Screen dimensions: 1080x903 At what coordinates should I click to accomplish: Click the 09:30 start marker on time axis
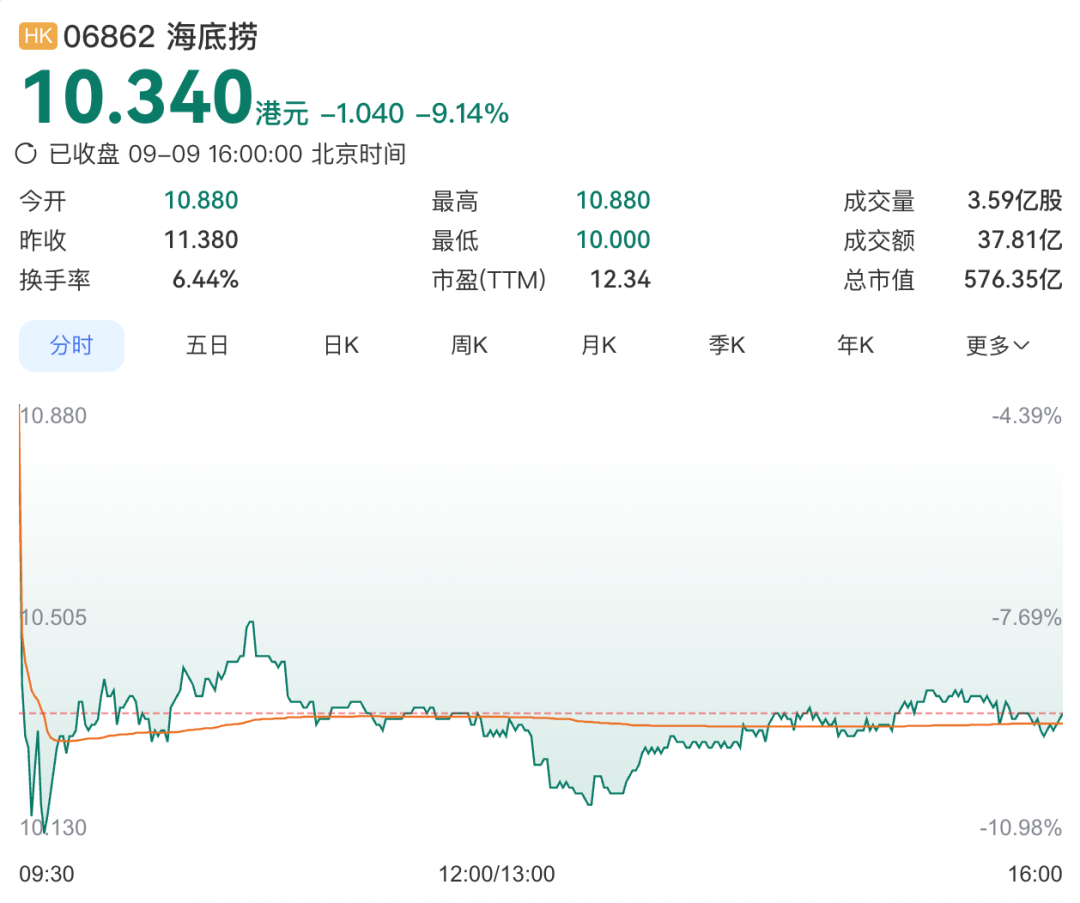pos(47,874)
